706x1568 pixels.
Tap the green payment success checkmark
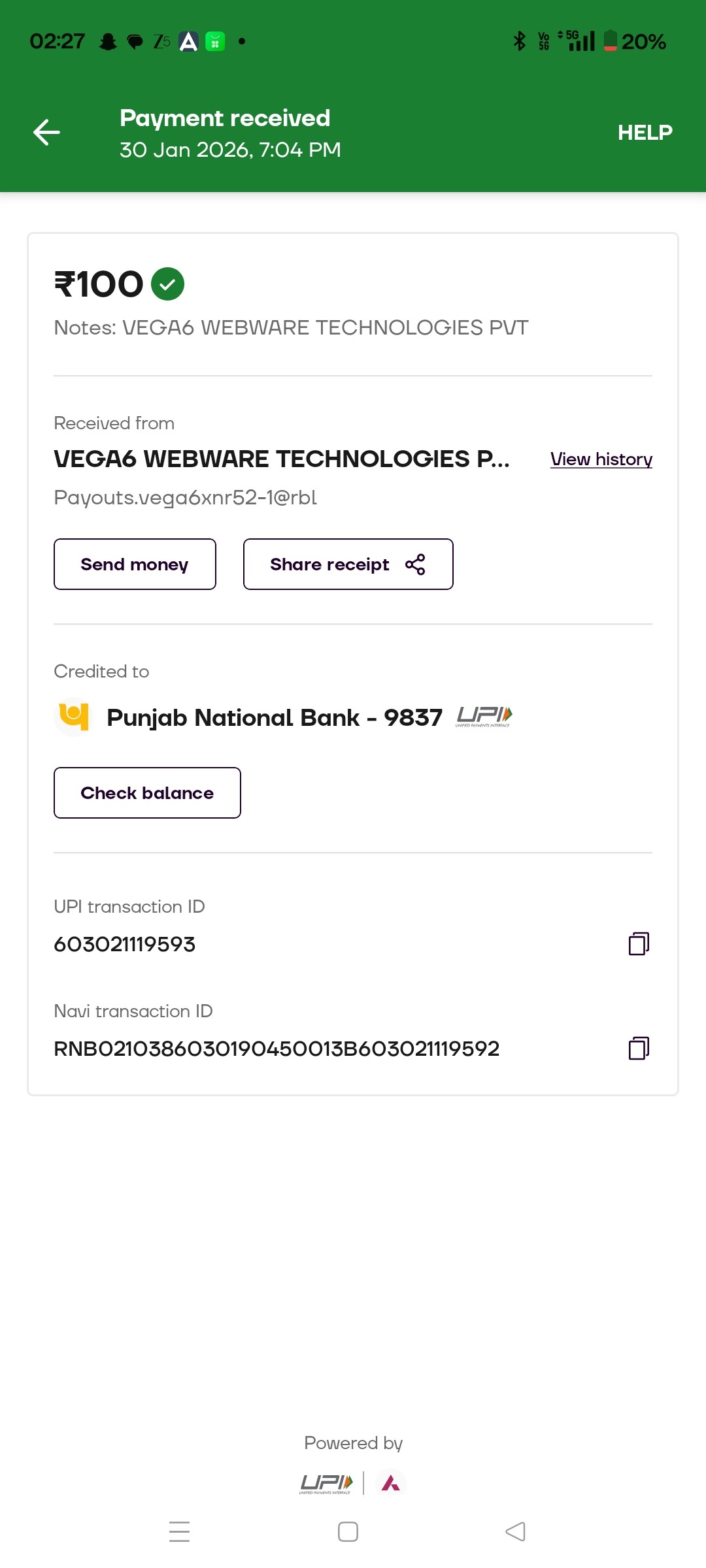(167, 284)
